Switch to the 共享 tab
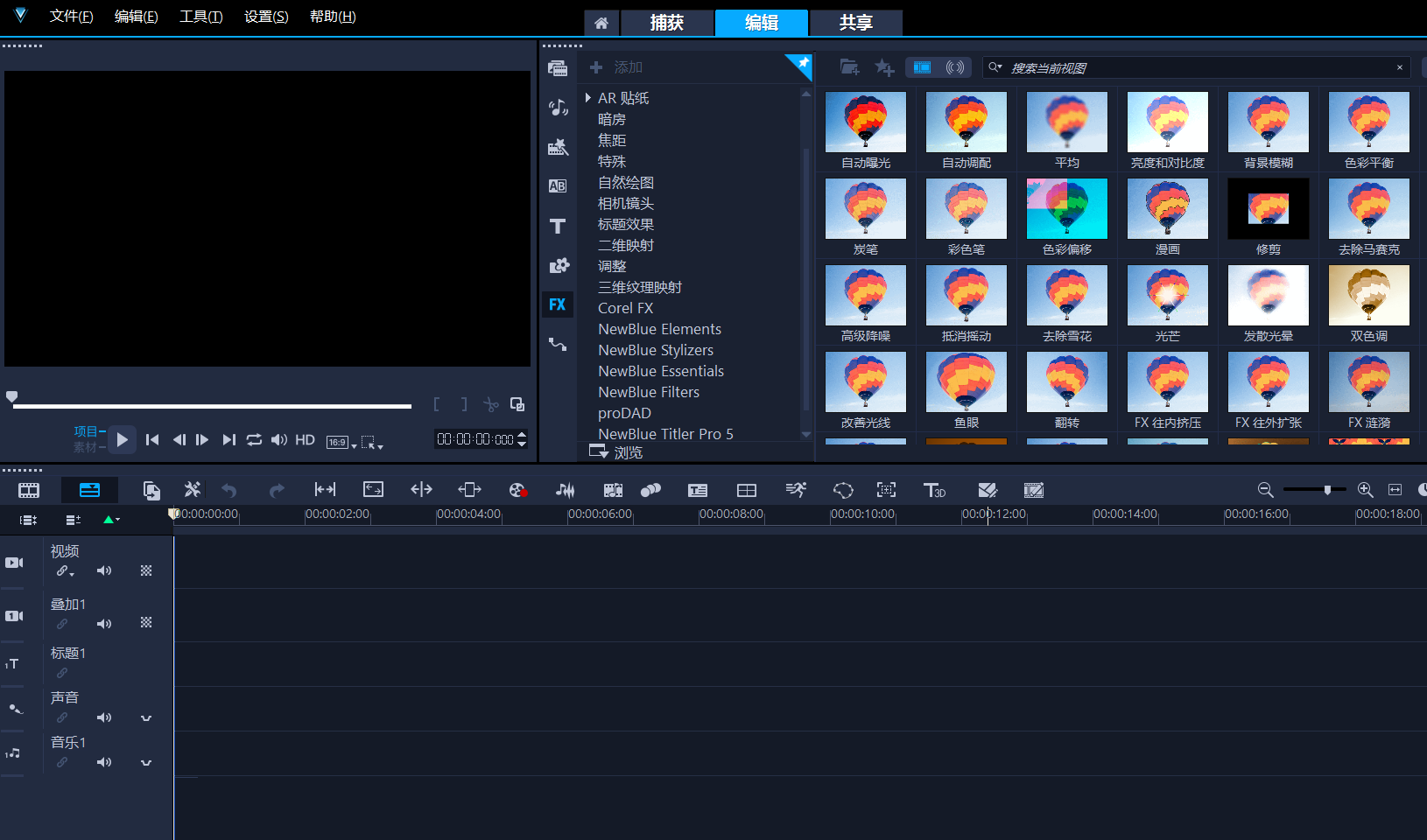 click(855, 23)
